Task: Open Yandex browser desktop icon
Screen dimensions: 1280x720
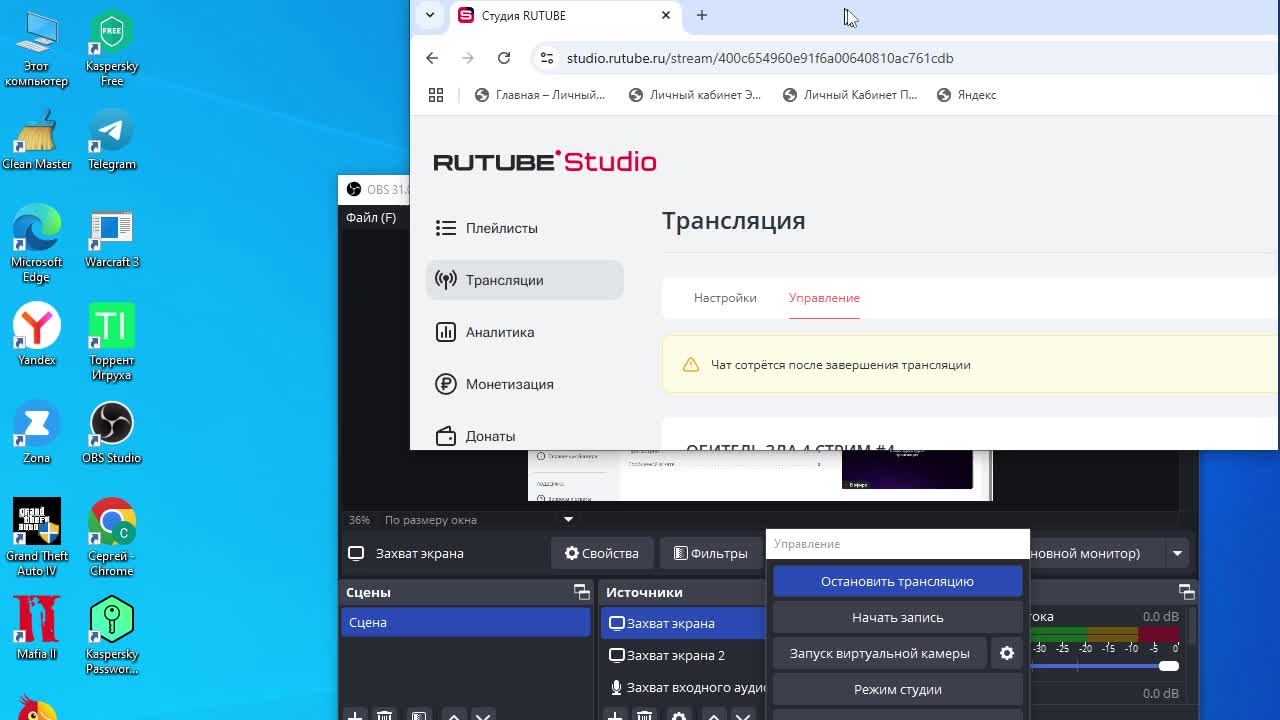Action: pyautogui.click(x=36, y=335)
